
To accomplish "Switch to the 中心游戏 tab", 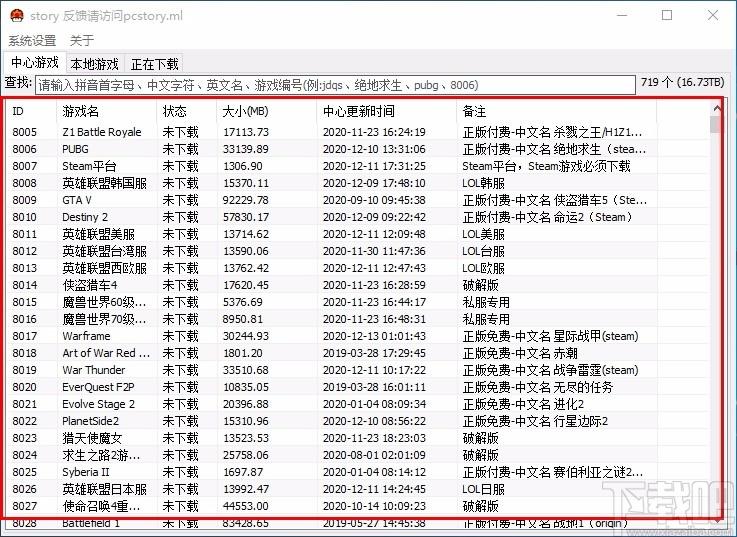I will 35,63.
